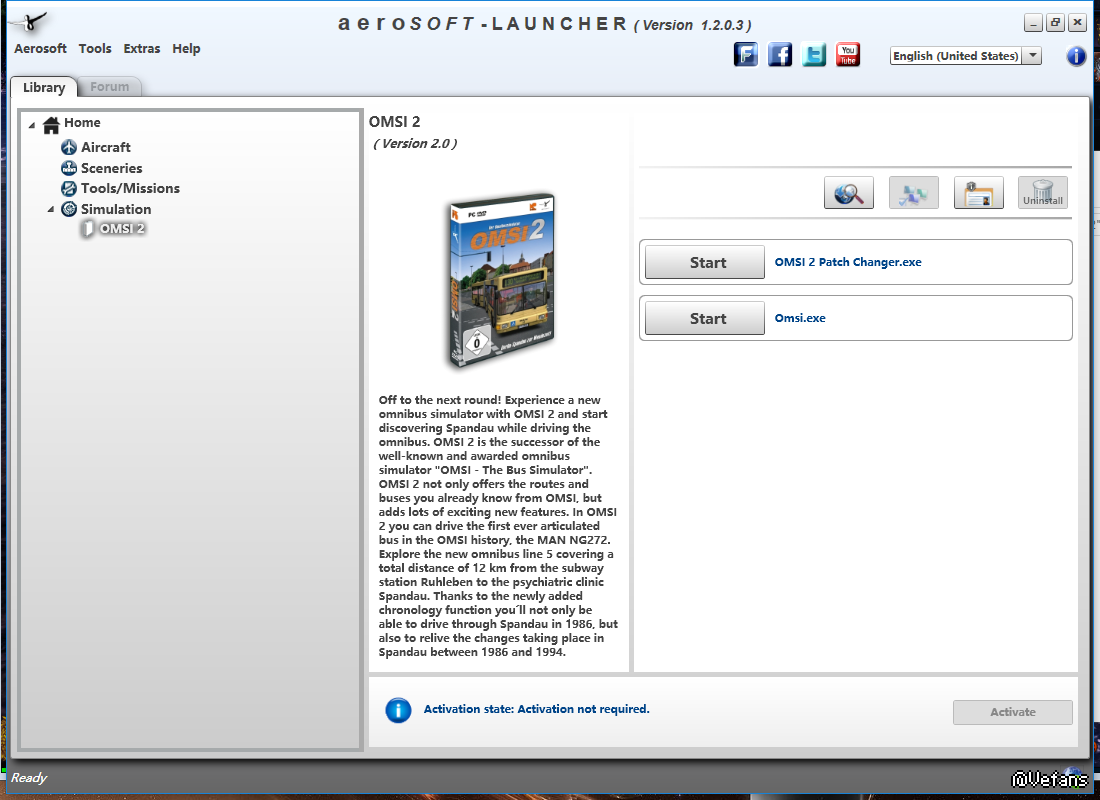The height and width of the screenshot is (800, 1100).
Task: Click the Simulation category icon
Action: click(69, 209)
